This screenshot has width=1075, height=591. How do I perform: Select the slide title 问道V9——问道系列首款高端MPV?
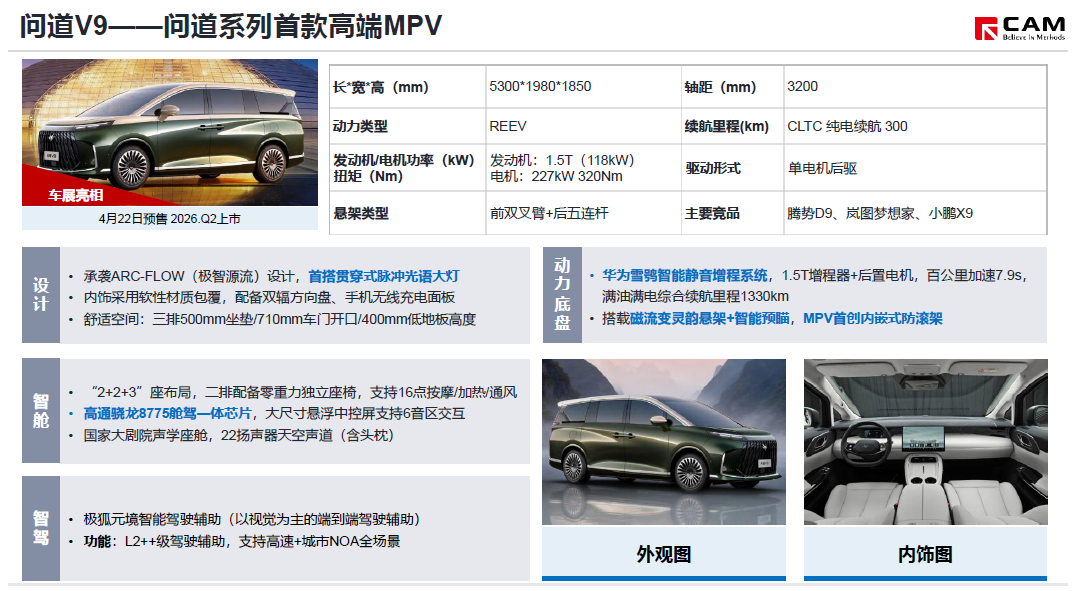(230, 26)
